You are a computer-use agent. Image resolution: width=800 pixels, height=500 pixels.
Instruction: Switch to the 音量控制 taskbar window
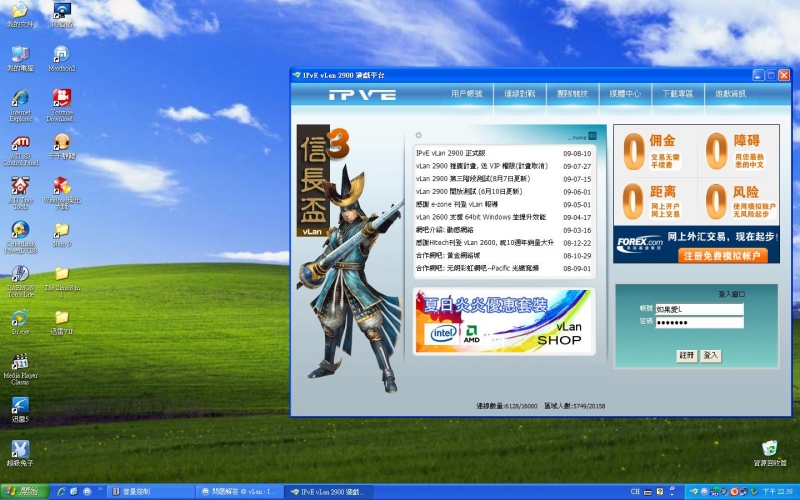click(x=151, y=492)
